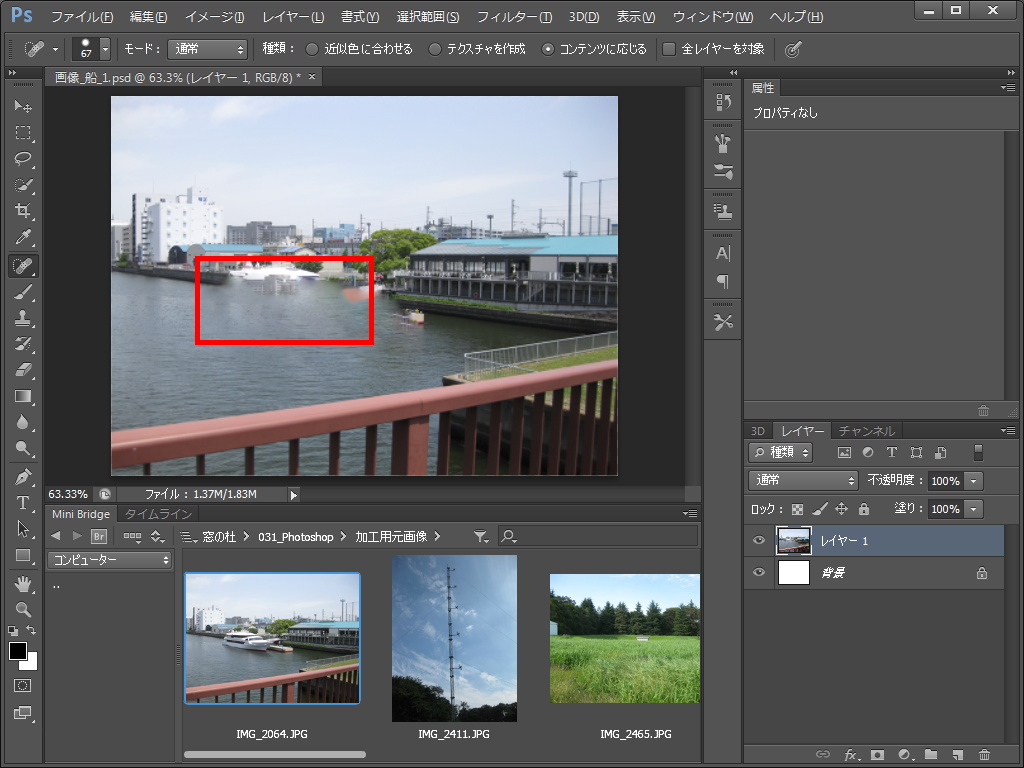
Task: Click the 加工用元画像 breadcrumb folder
Action: point(390,537)
